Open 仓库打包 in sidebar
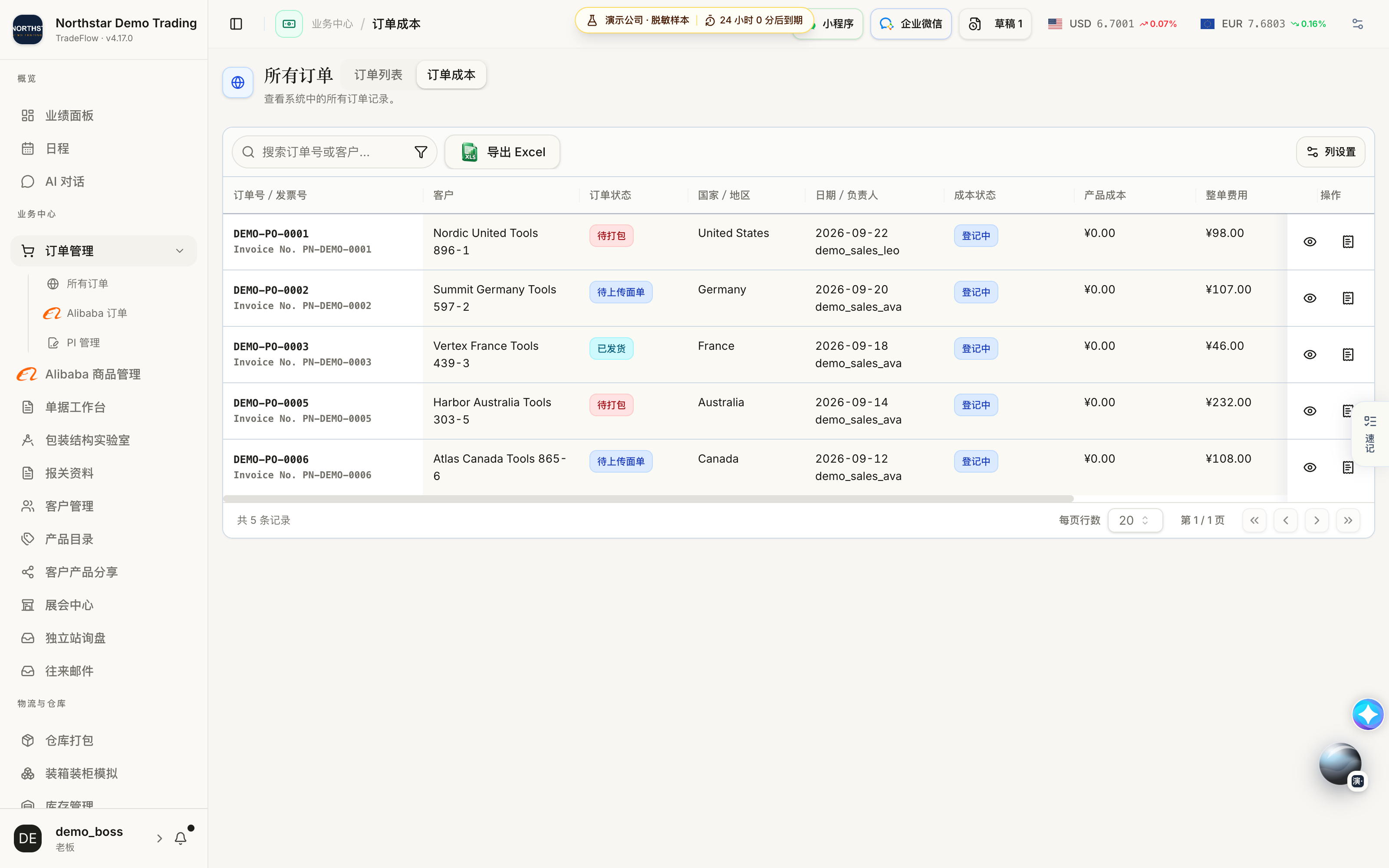The height and width of the screenshot is (868, 1389). tap(103, 740)
